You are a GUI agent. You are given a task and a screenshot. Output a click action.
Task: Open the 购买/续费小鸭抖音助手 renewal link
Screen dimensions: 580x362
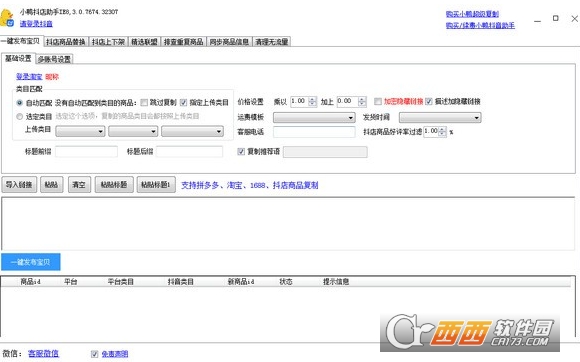click(x=480, y=25)
